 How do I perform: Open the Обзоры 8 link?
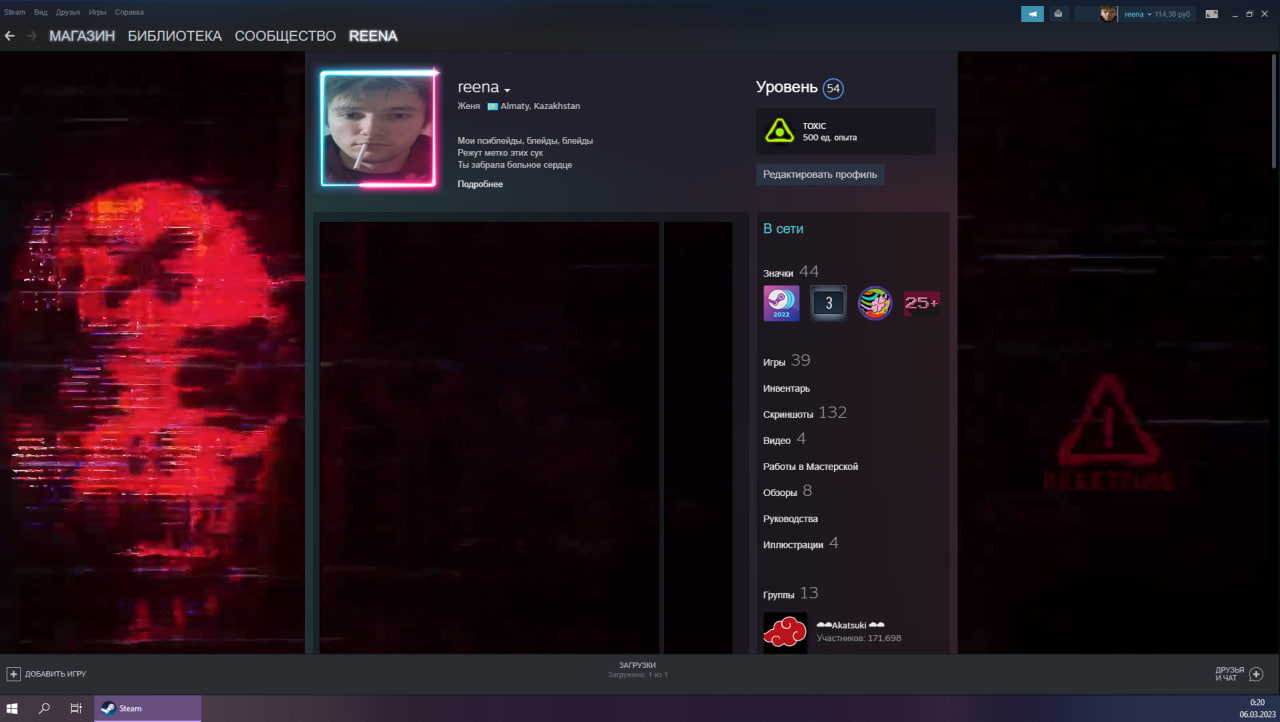tap(787, 491)
